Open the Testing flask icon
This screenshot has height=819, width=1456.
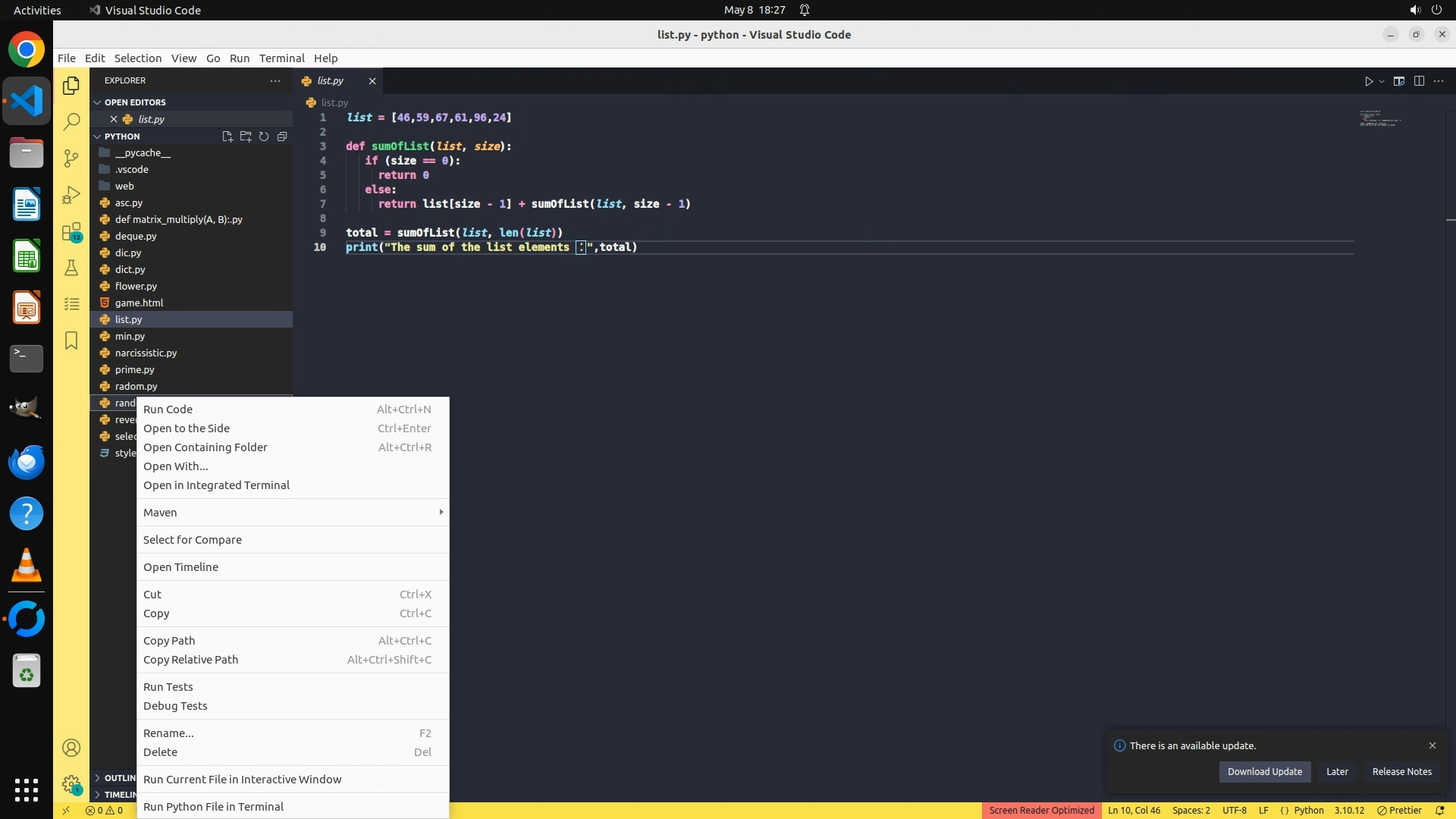(71, 268)
